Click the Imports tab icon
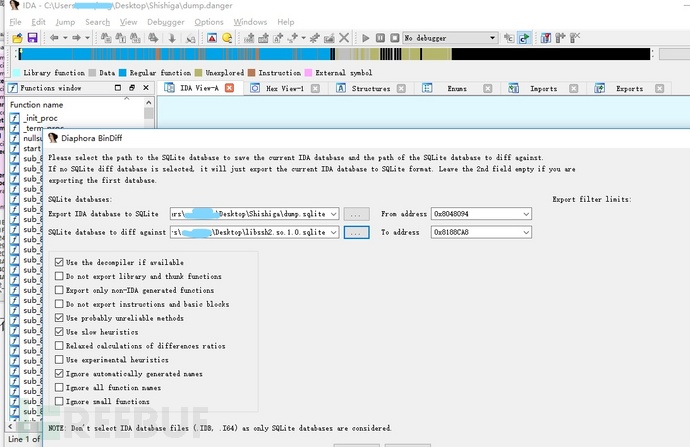The width and height of the screenshot is (690, 447). 517,88
